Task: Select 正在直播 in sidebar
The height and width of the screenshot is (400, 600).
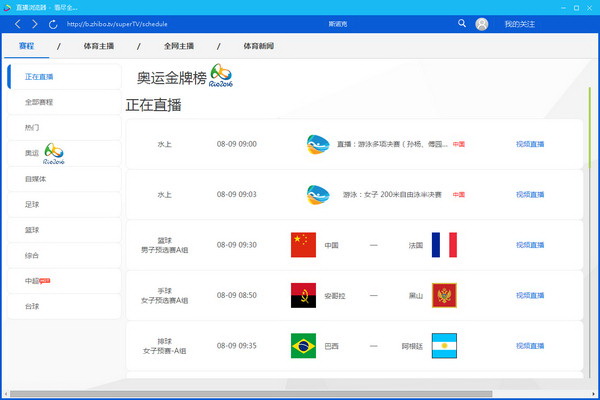Action: [64, 77]
